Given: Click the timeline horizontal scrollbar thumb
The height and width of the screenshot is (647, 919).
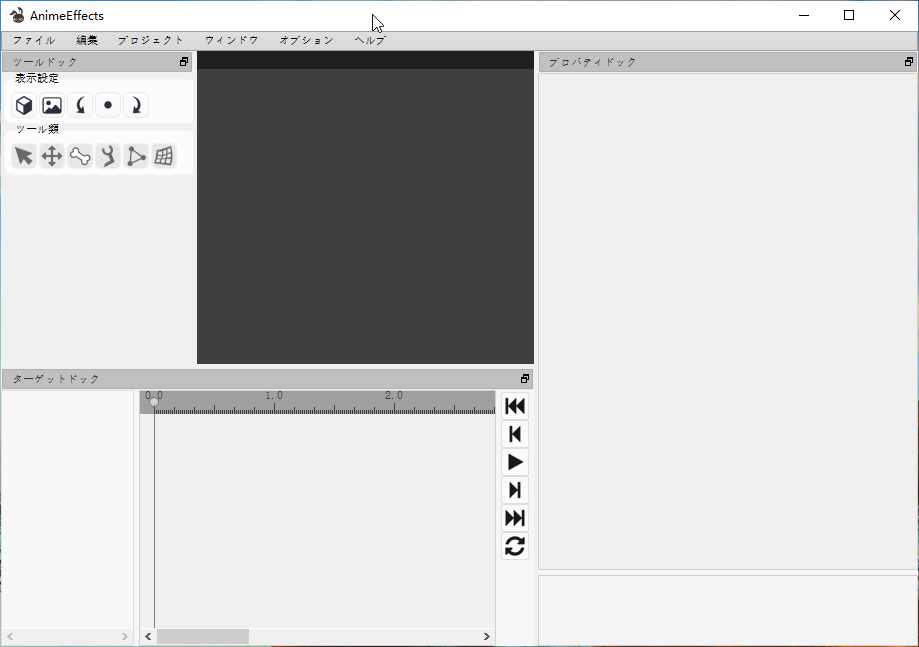Looking at the screenshot, I should [203, 636].
